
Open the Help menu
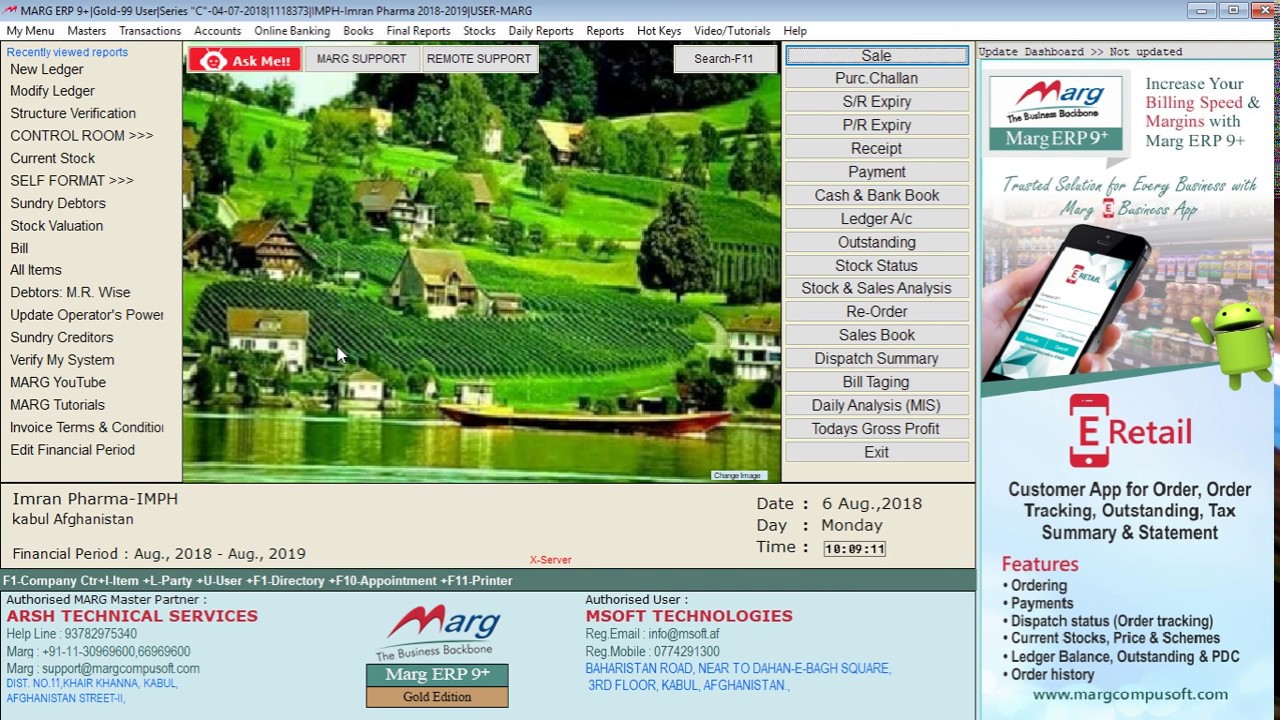795,31
